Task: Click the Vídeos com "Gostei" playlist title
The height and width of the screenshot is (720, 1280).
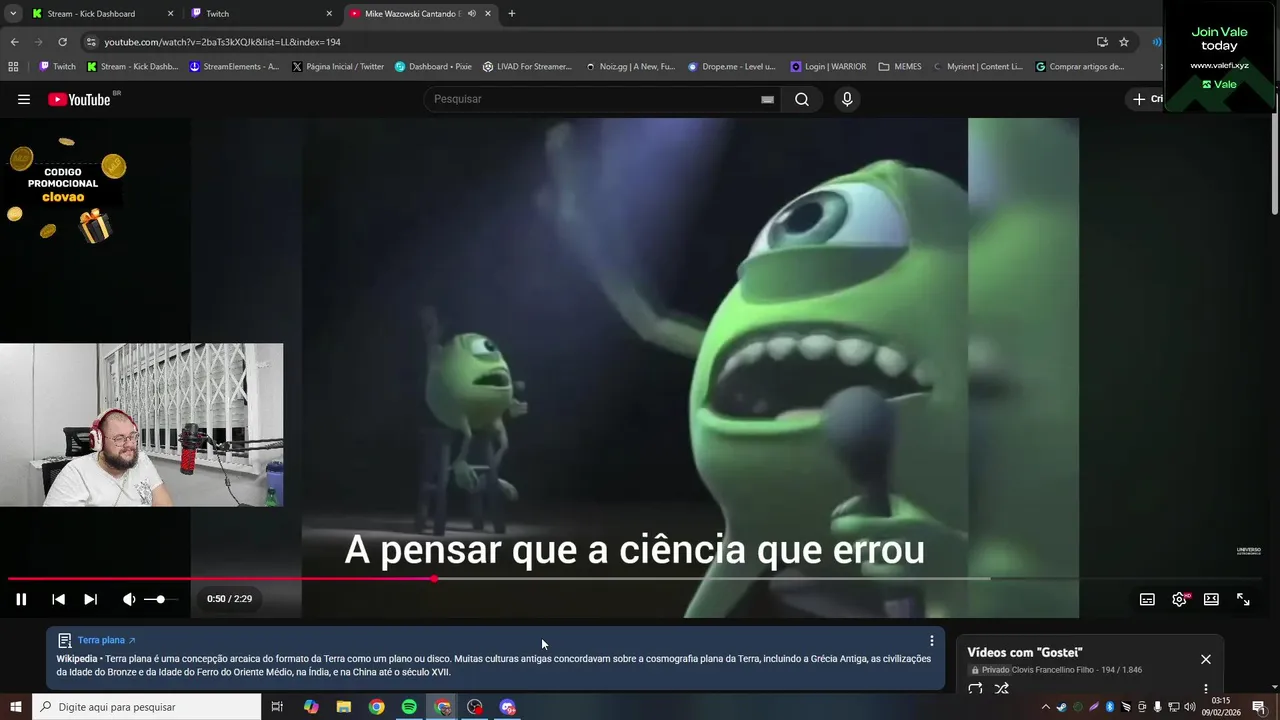Action: (1025, 652)
